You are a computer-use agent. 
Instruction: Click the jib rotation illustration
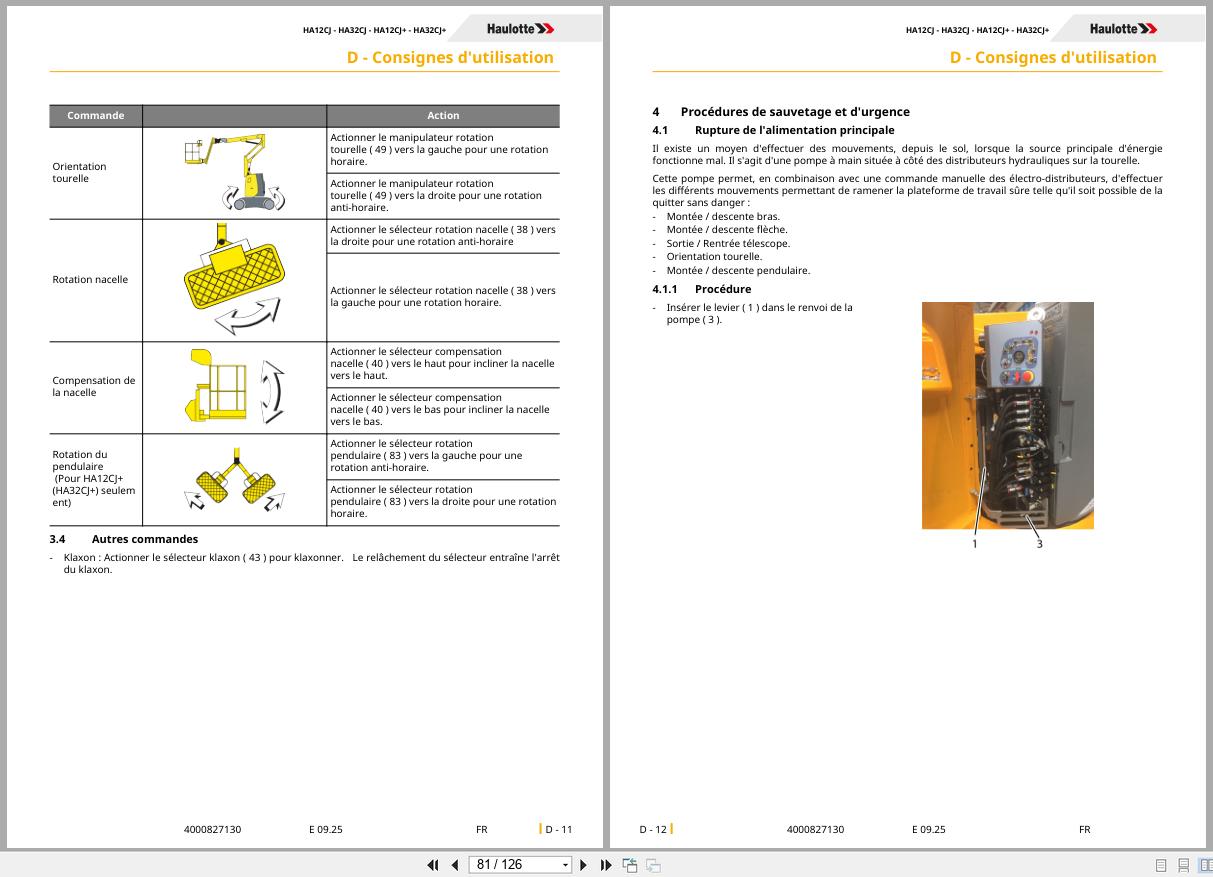234,478
